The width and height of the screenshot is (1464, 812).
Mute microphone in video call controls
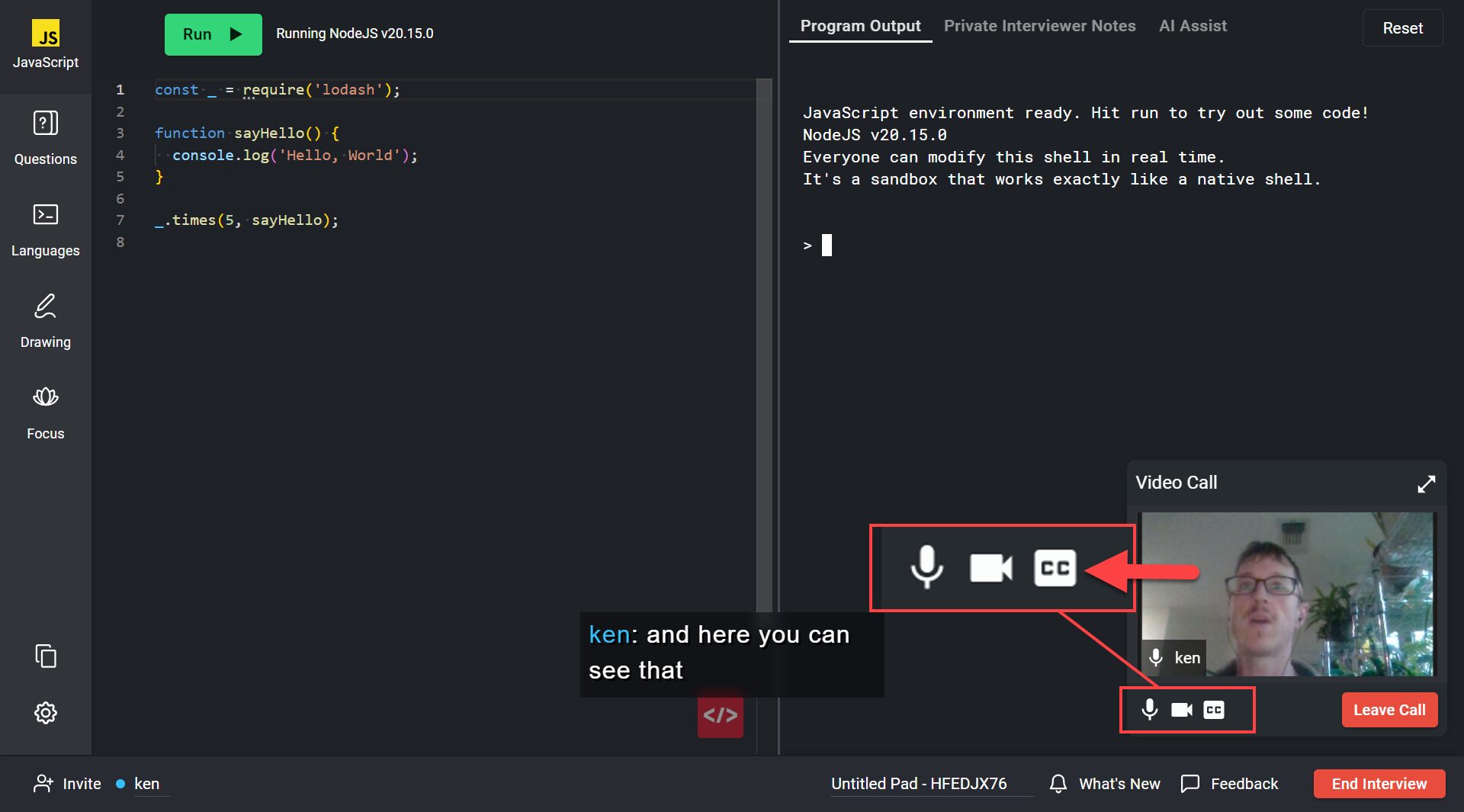pos(1149,710)
